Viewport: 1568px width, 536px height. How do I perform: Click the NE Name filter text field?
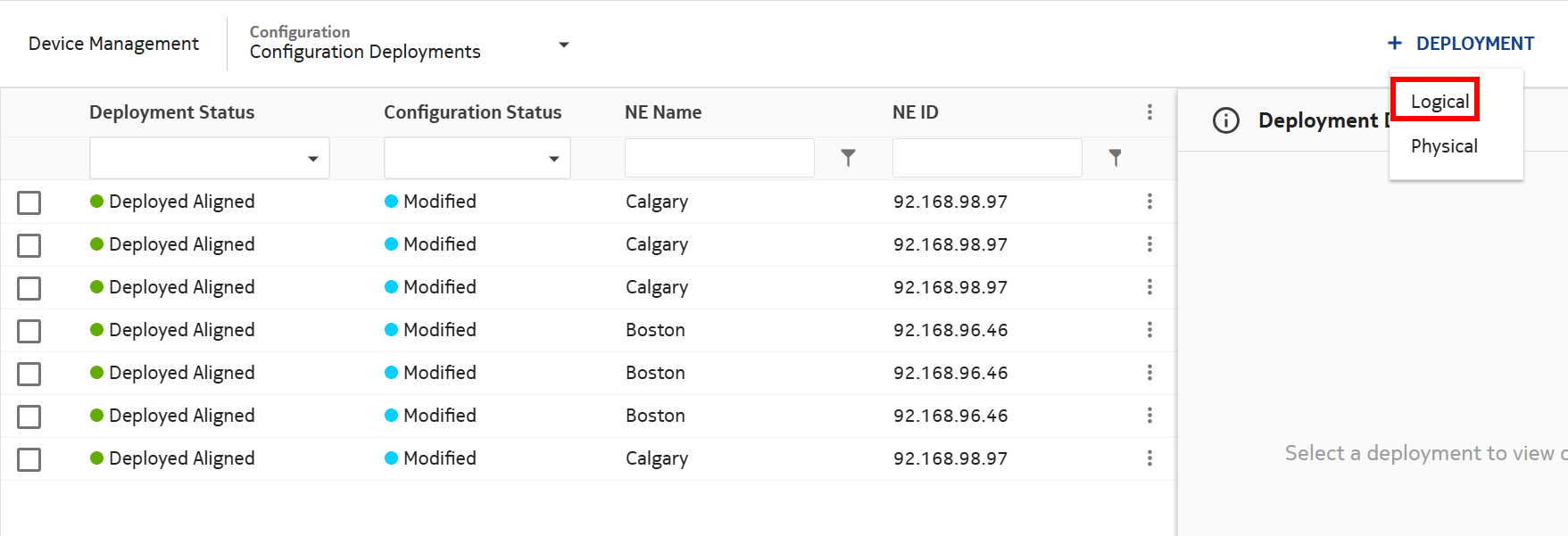pyautogui.click(x=719, y=159)
